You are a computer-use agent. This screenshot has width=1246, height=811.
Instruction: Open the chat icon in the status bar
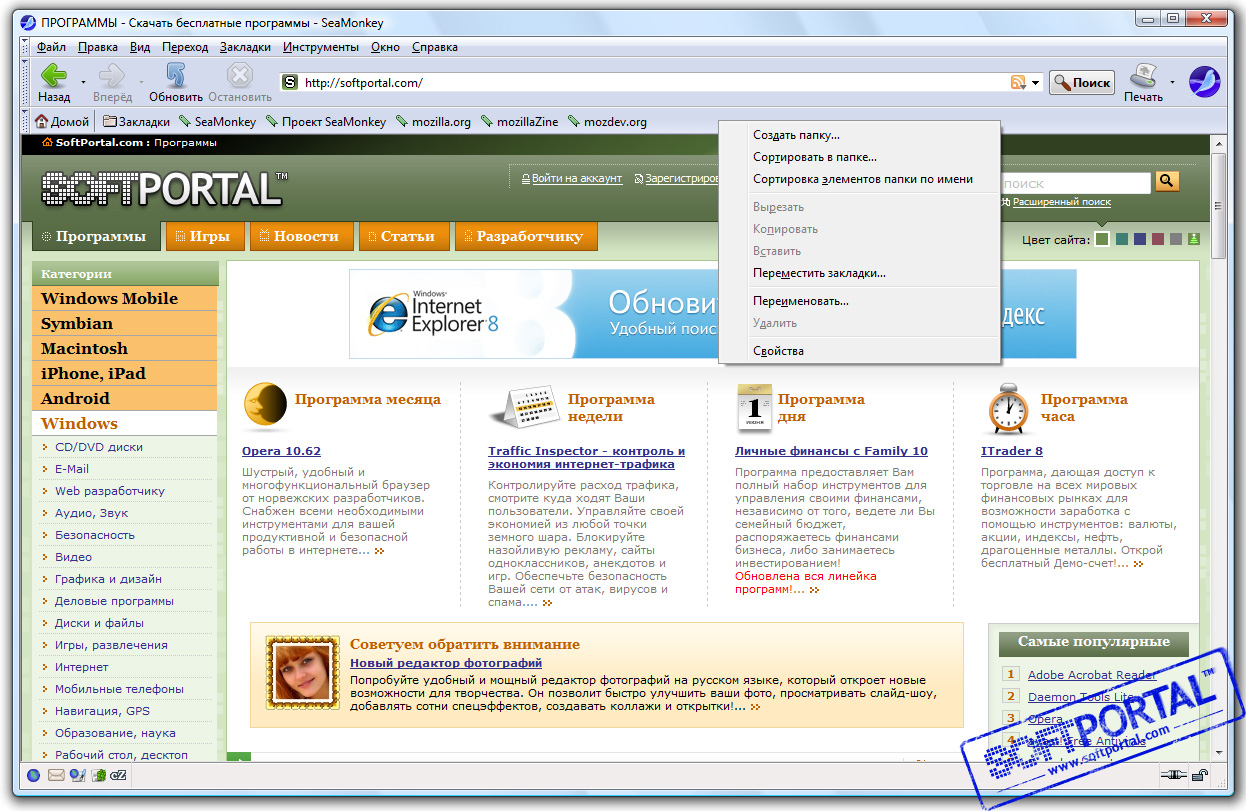point(118,775)
